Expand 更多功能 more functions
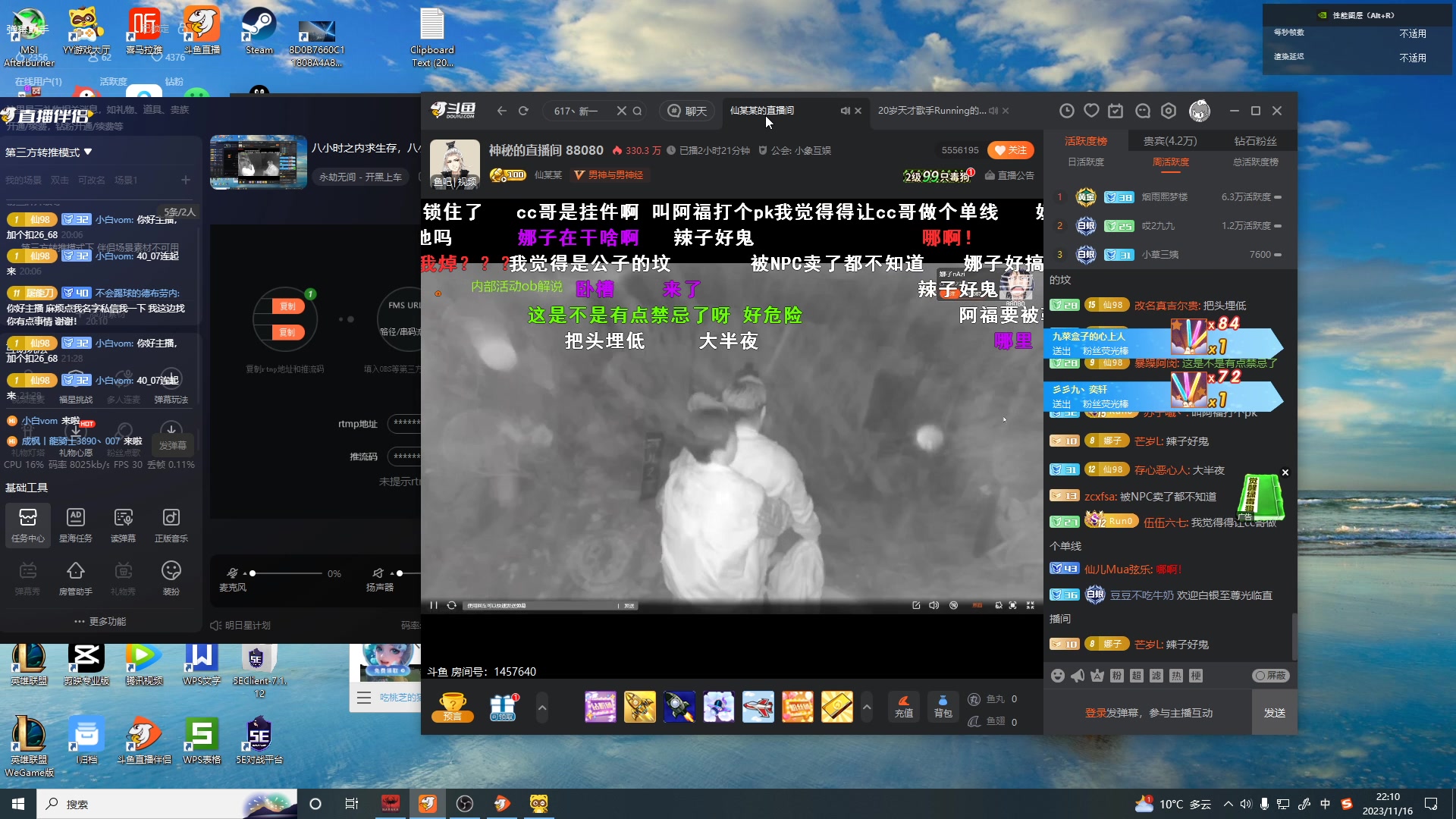1456x819 pixels. pos(100,621)
